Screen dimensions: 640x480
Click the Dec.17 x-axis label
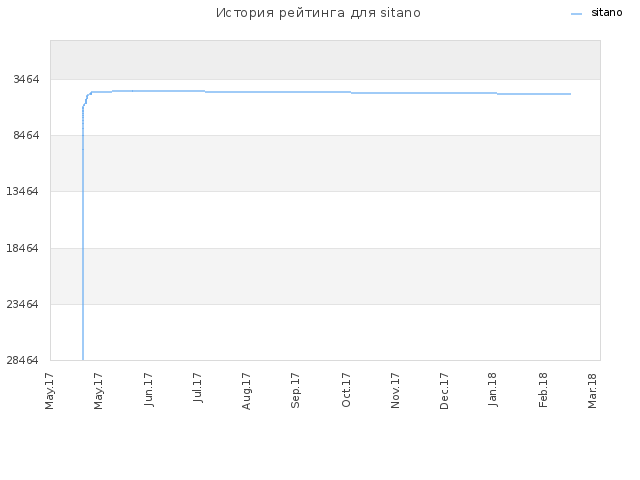coord(444,391)
